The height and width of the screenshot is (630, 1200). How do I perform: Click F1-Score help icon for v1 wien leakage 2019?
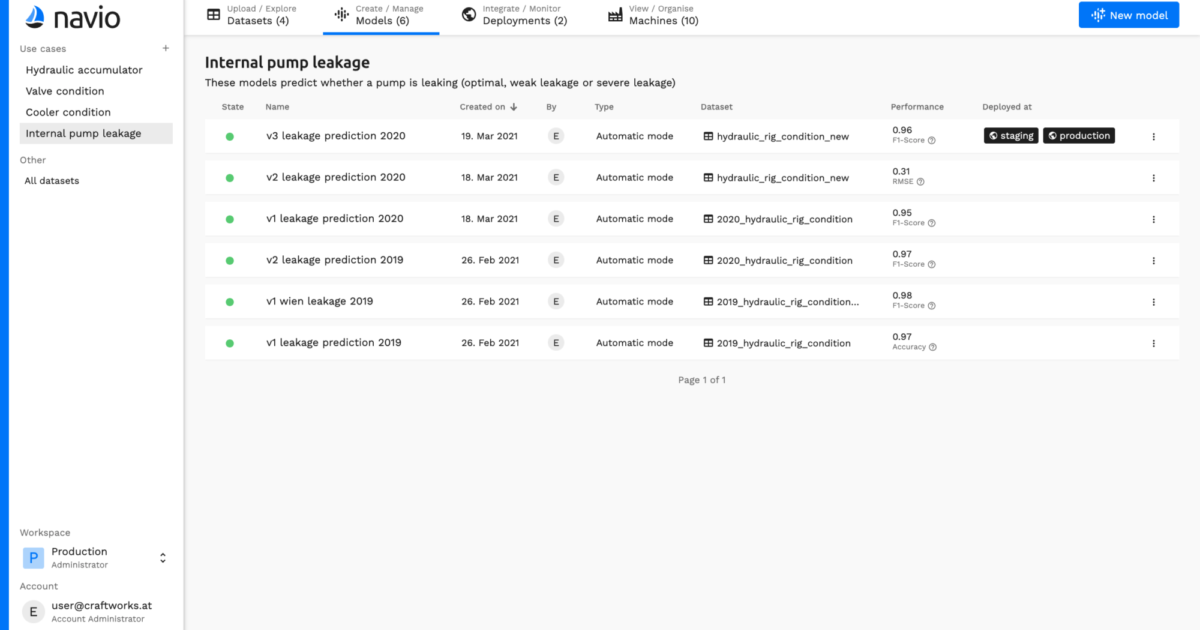[x=932, y=306]
